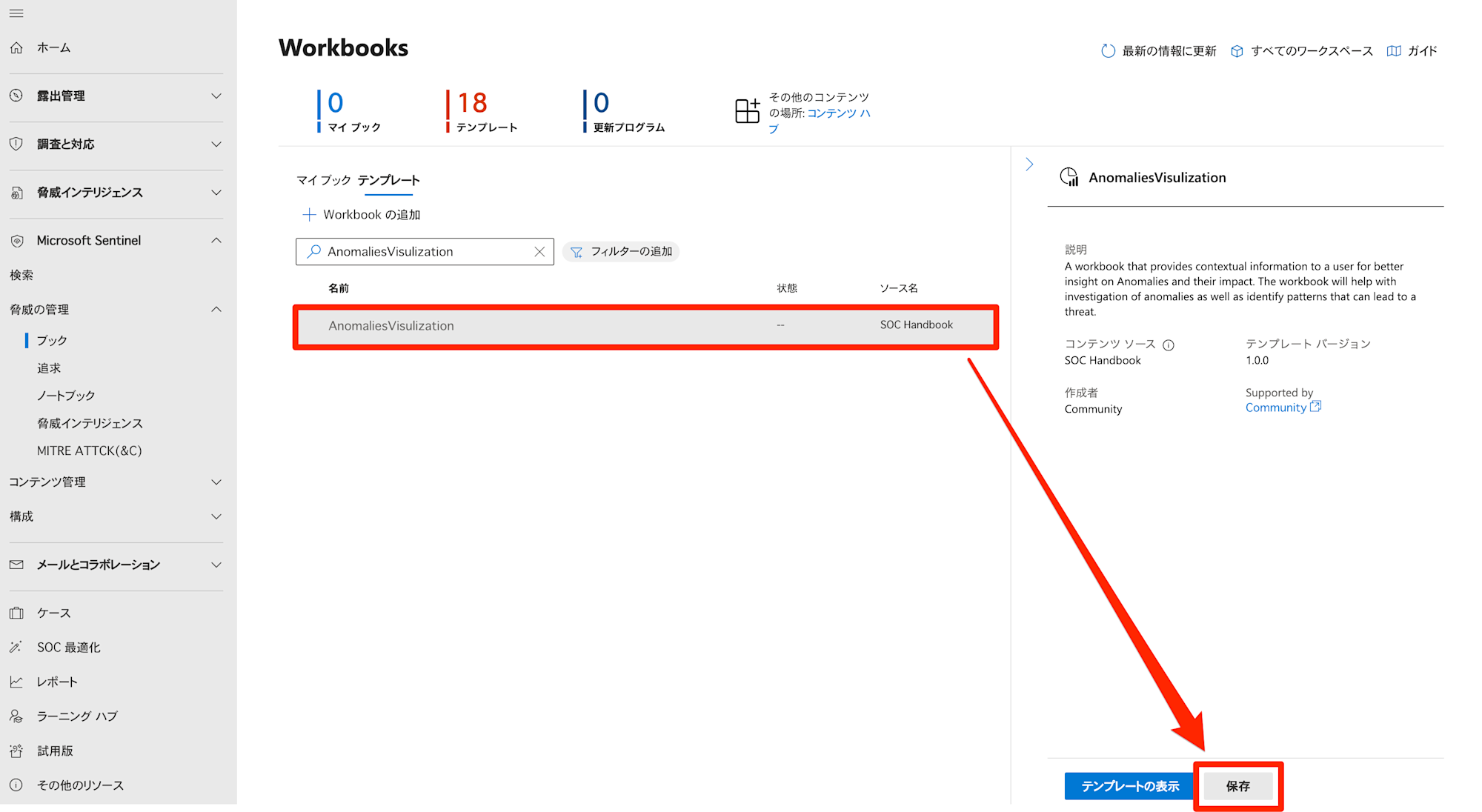Click the shield icon beside 調査と対応
This screenshot has width=1482, height=812.
click(x=16, y=144)
